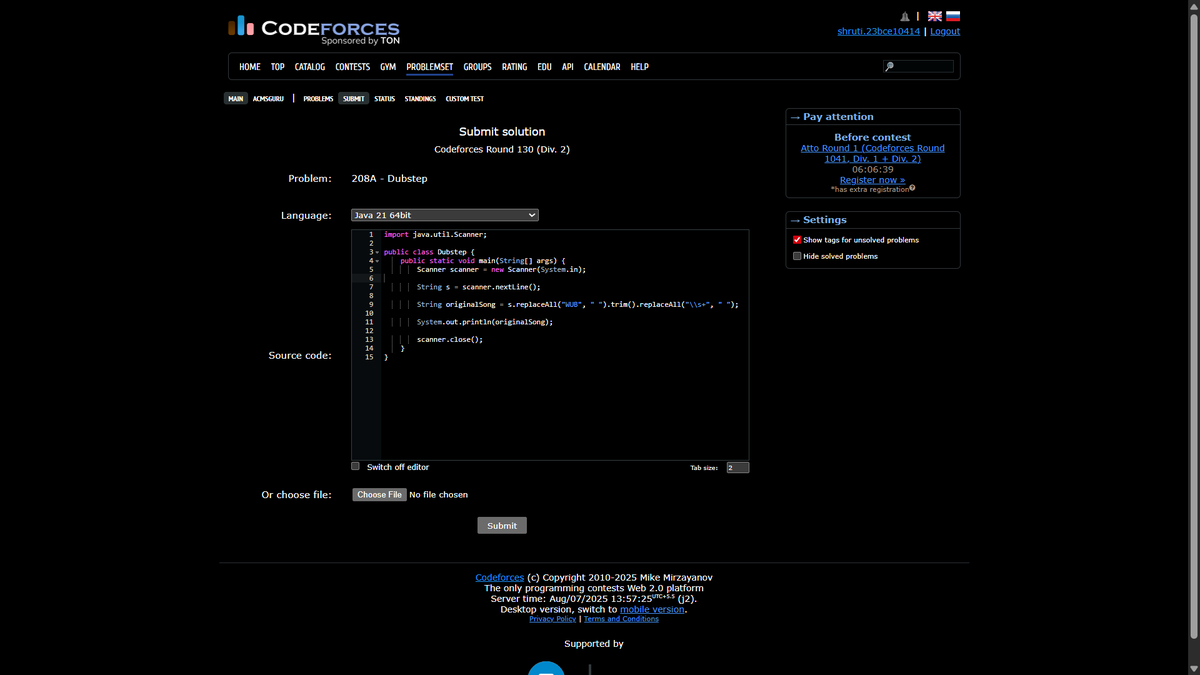Click countdown timer 06:06:39
Viewport: 1200px width, 675px height.
(872, 169)
